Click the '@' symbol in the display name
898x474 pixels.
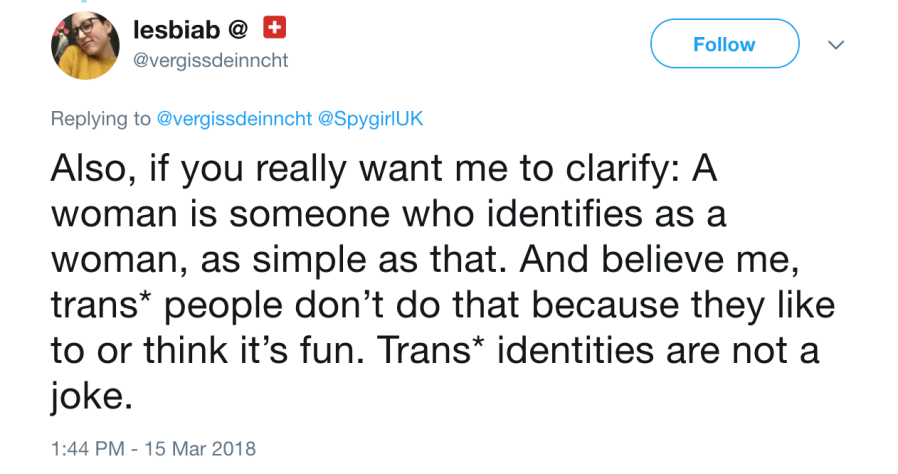tap(239, 31)
